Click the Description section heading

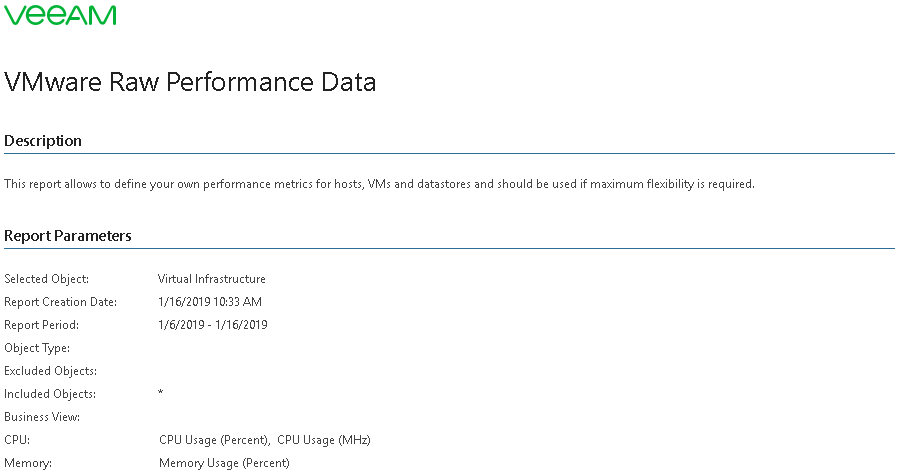[43, 141]
